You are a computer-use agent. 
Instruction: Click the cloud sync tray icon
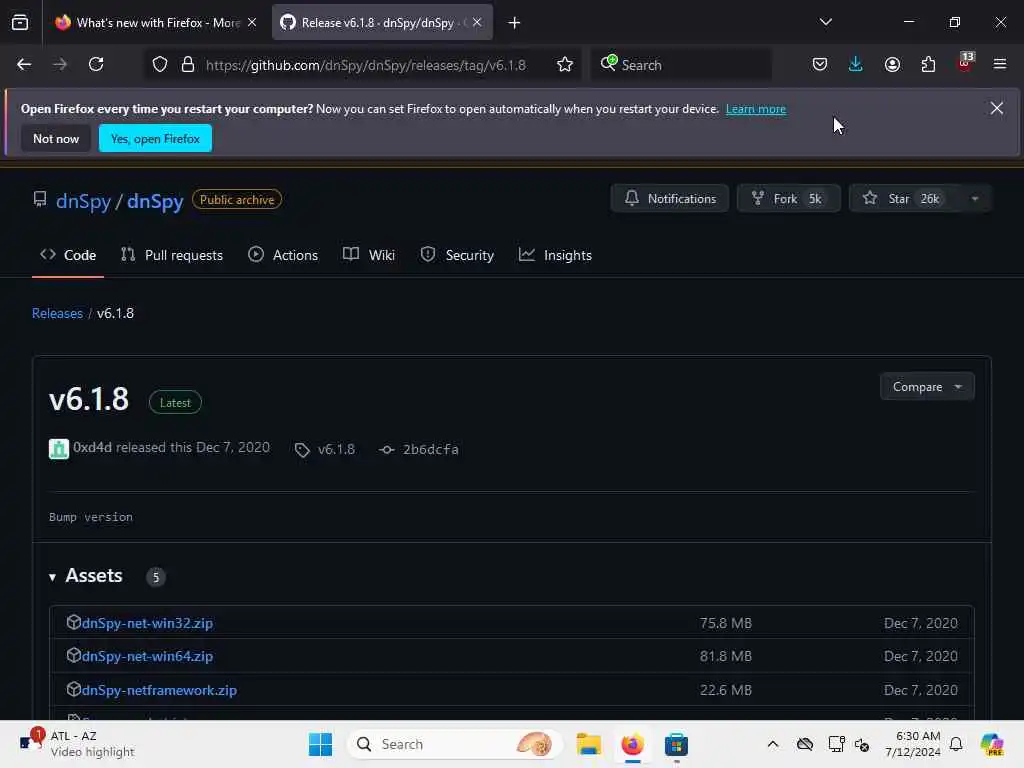(805, 744)
